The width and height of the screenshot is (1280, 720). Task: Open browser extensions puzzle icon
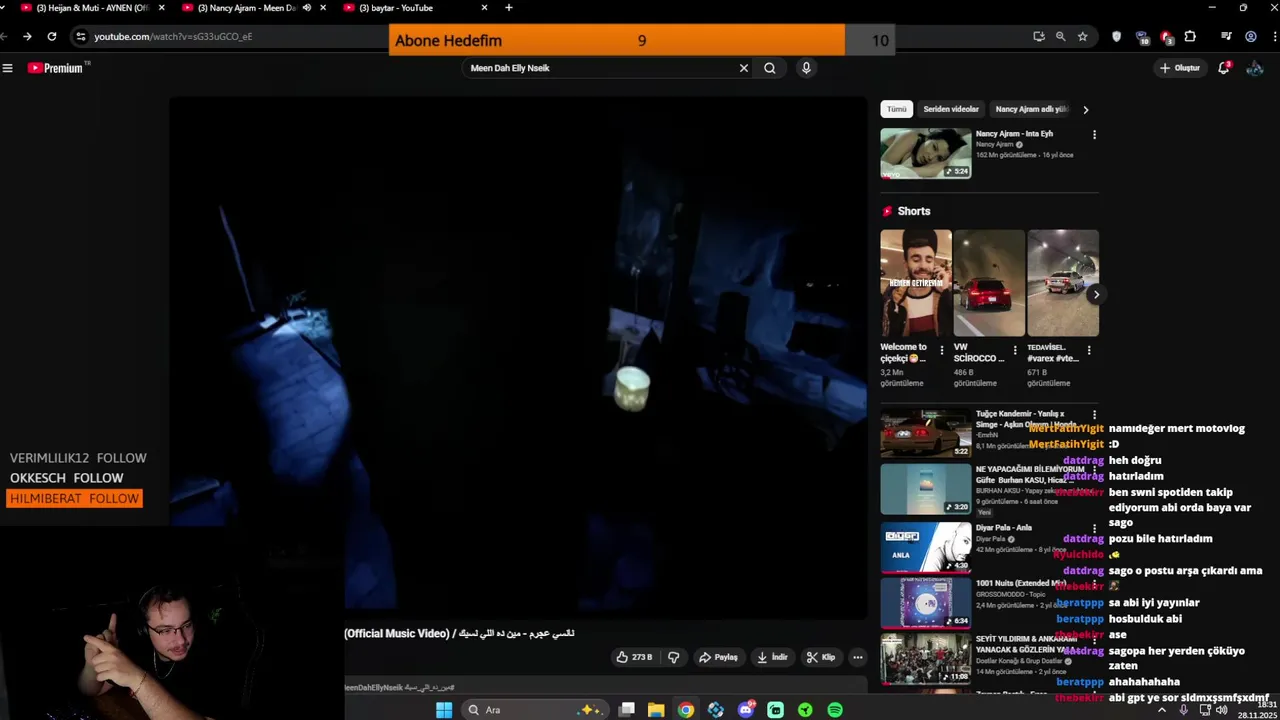pos(1190,36)
